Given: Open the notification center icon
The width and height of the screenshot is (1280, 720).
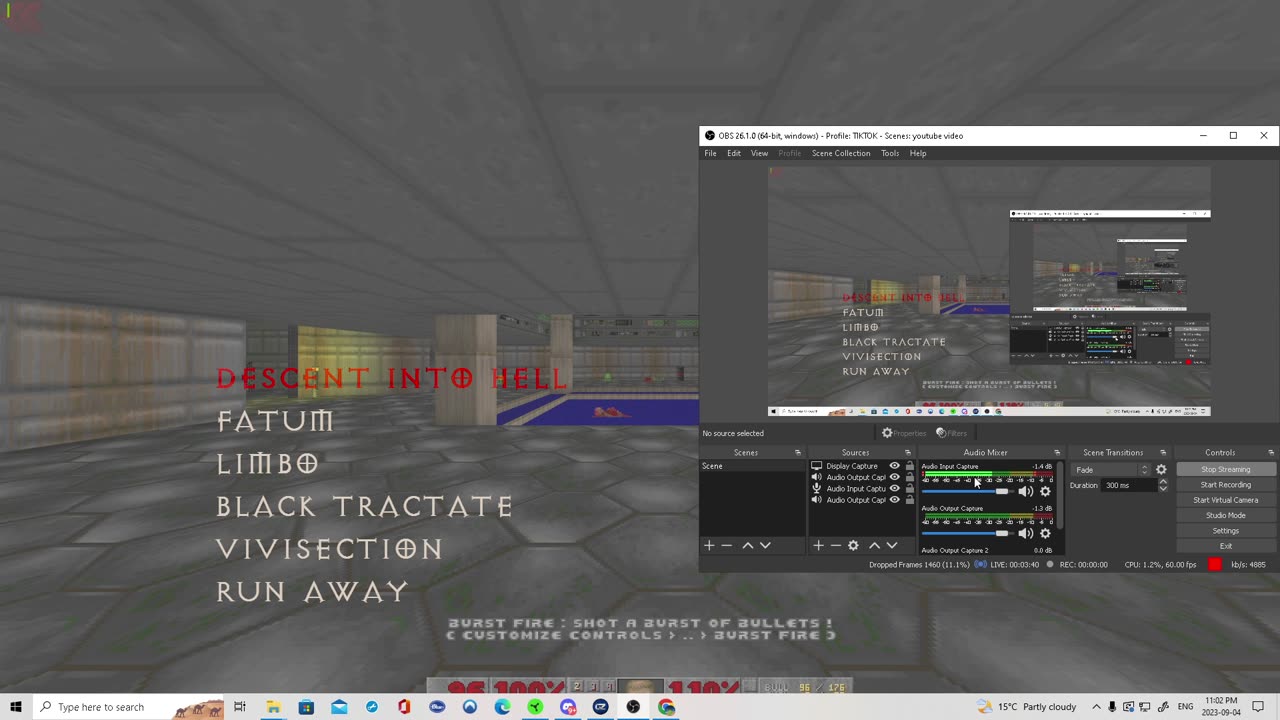Looking at the screenshot, I should point(1258,707).
